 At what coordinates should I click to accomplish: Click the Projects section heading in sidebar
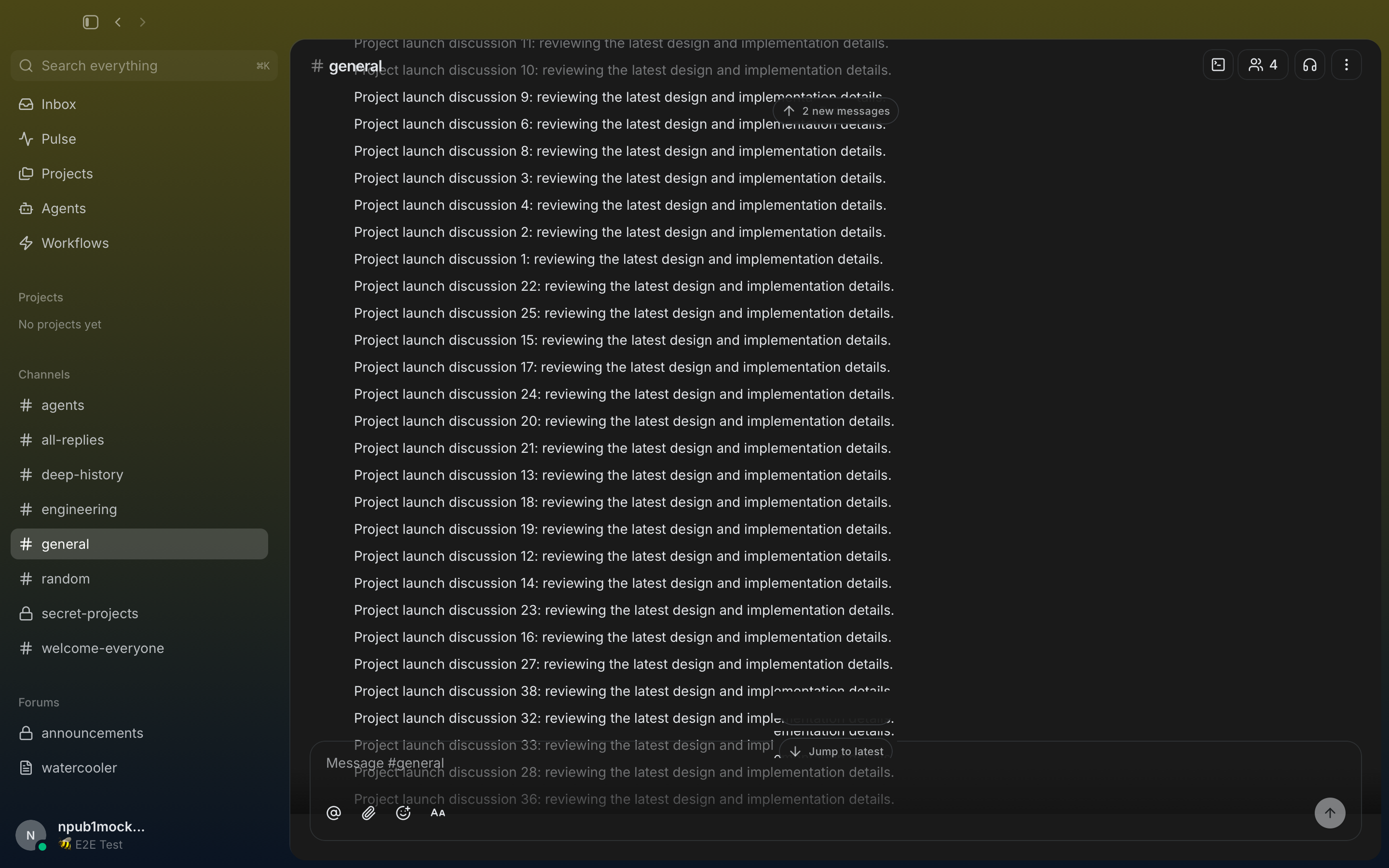pyautogui.click(x=41, y=298)
